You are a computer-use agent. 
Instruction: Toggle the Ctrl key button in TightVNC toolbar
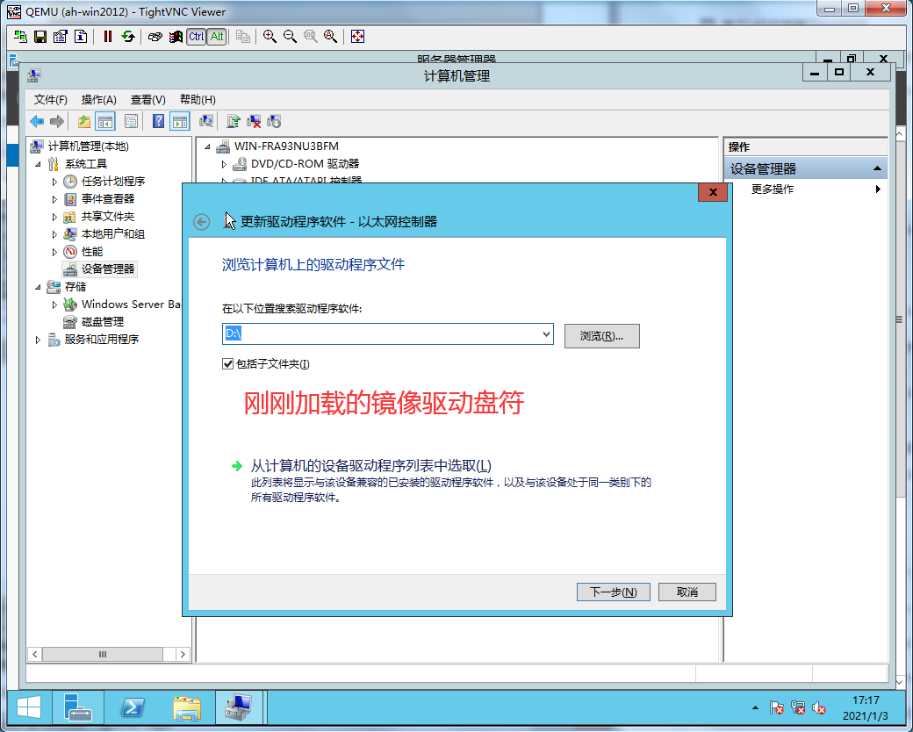pyautogui.click(x=195, y=36)
